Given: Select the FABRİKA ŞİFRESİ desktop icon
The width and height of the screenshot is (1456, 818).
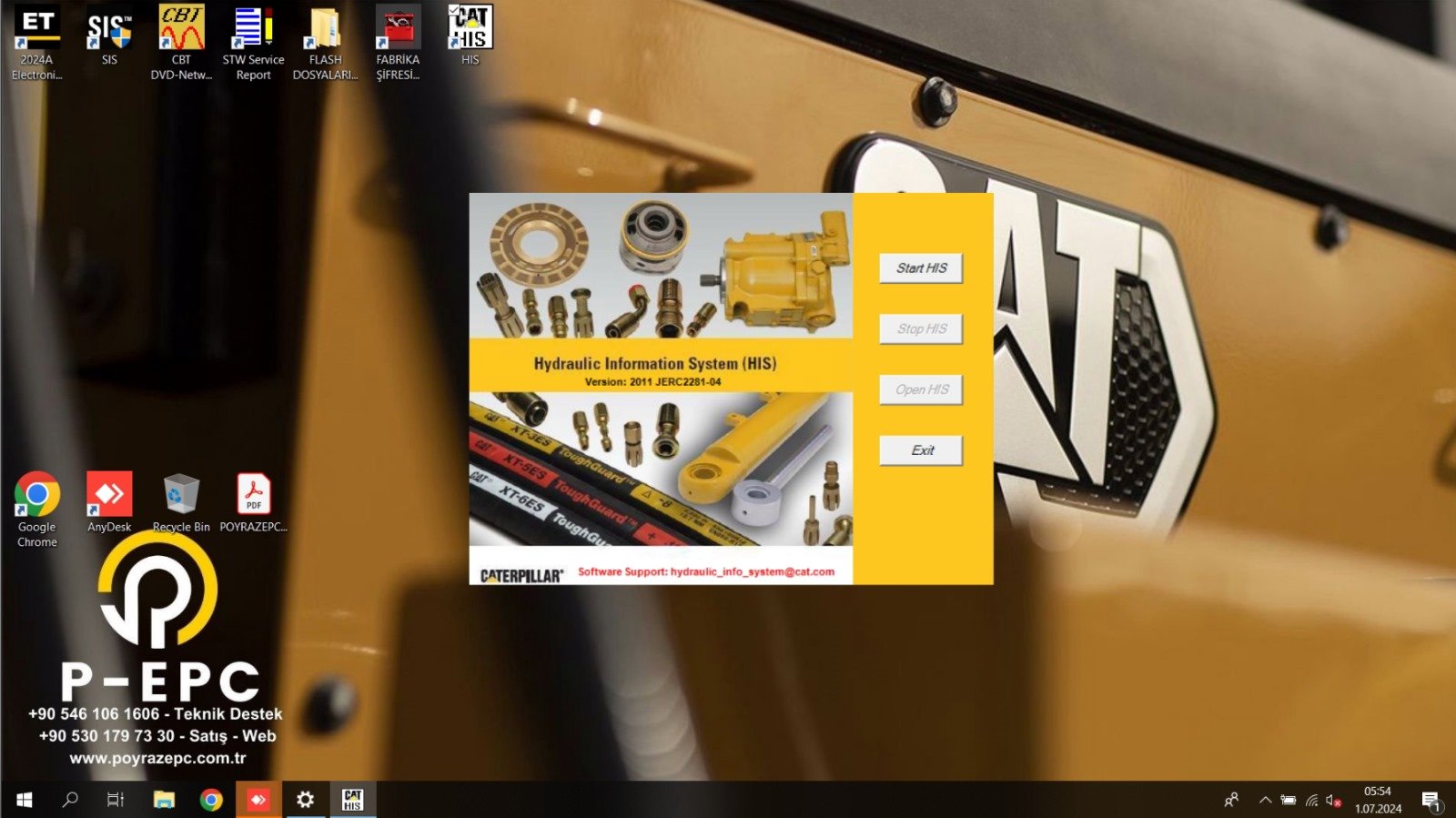Looking at the screenshot, I should (x=398, y=43).
